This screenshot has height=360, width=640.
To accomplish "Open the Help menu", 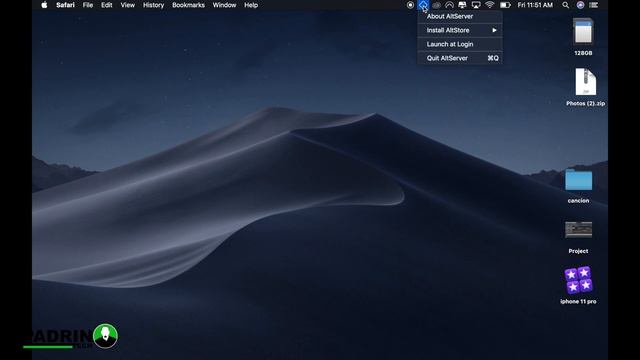I will [x=251, y=5].
